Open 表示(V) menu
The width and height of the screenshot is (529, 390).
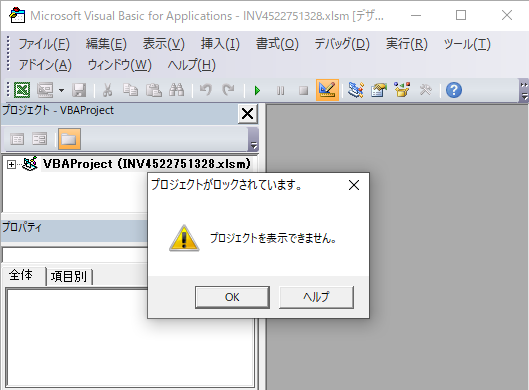[x=164, y=44]
